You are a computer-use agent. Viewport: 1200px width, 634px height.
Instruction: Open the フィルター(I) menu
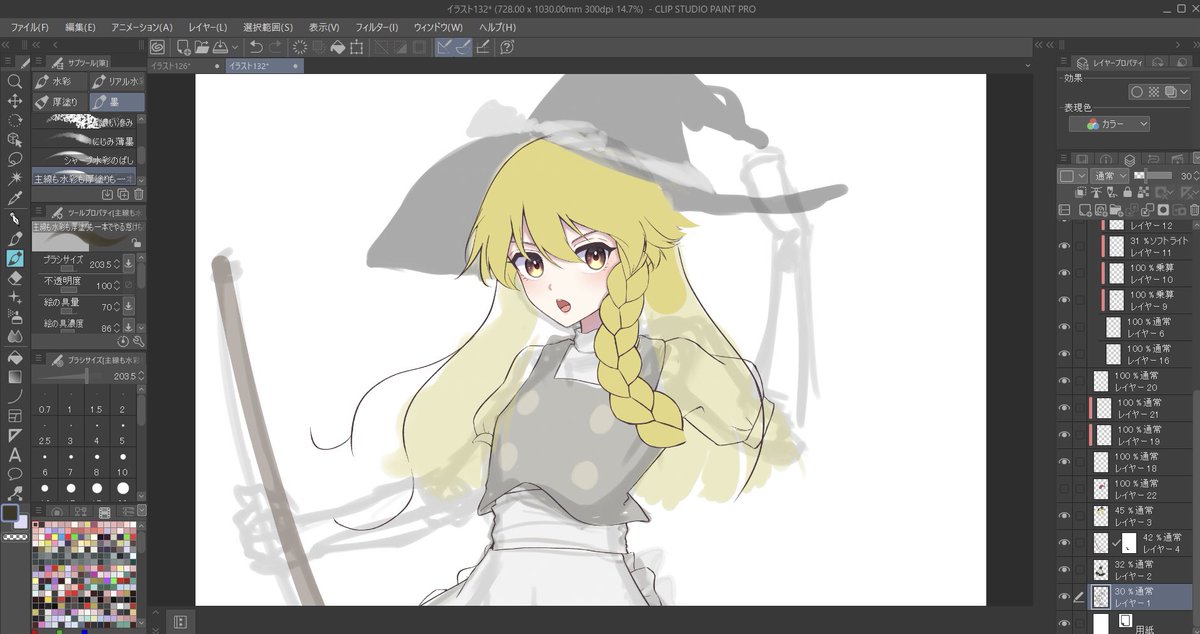click(376, 26)
